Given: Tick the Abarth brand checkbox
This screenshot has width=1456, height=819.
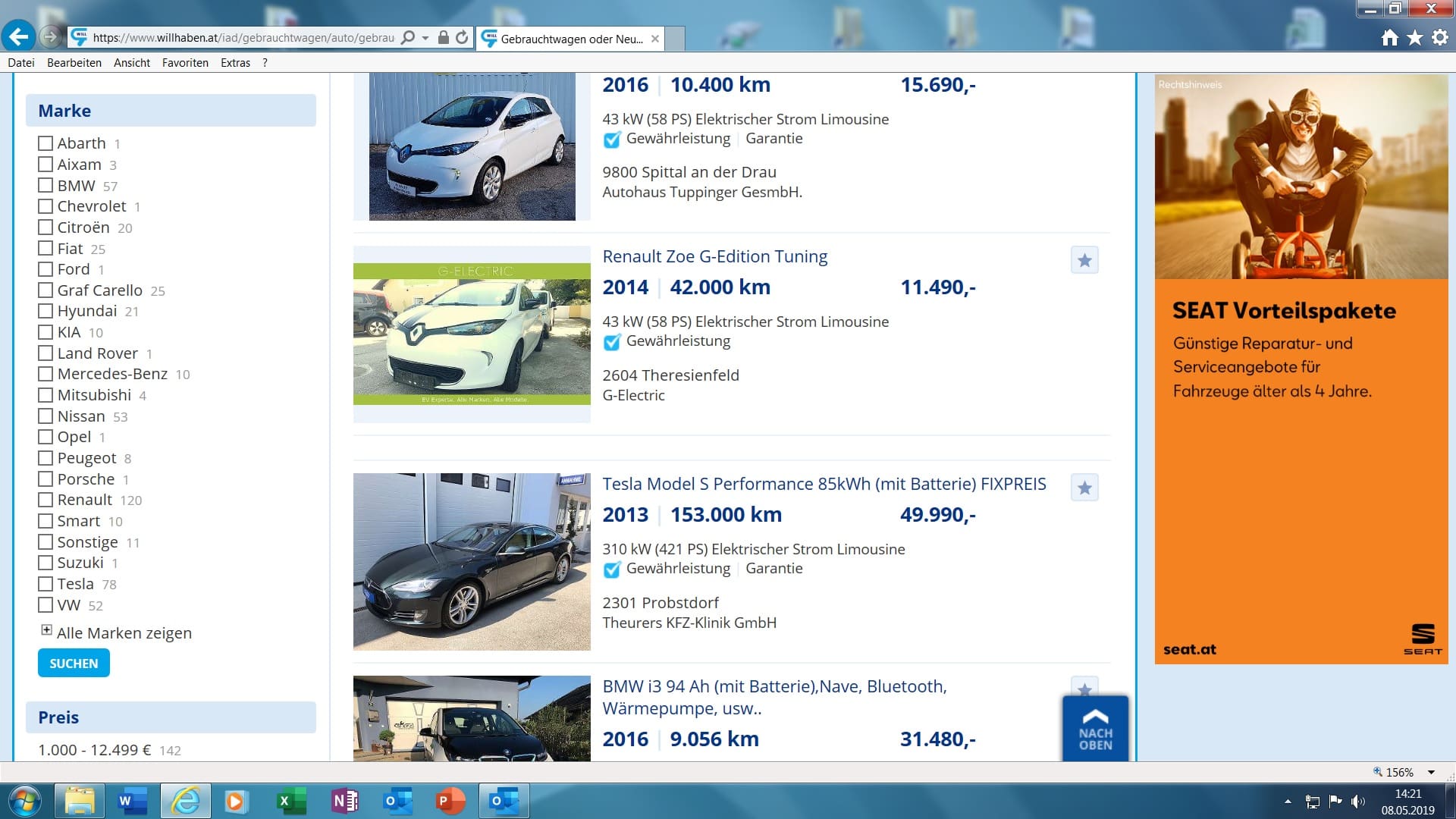Looking at the screenshot, I should [45, 143].
